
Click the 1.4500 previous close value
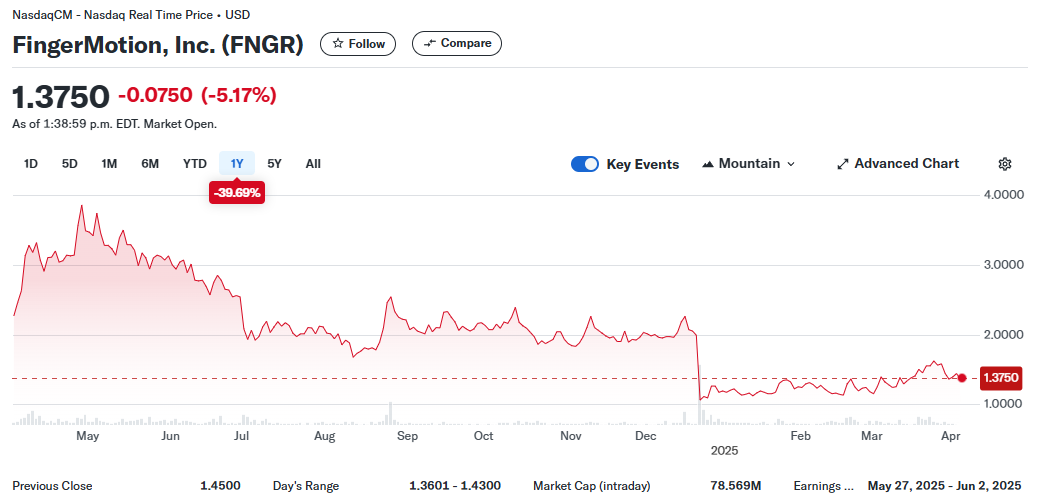pos(221,486)
